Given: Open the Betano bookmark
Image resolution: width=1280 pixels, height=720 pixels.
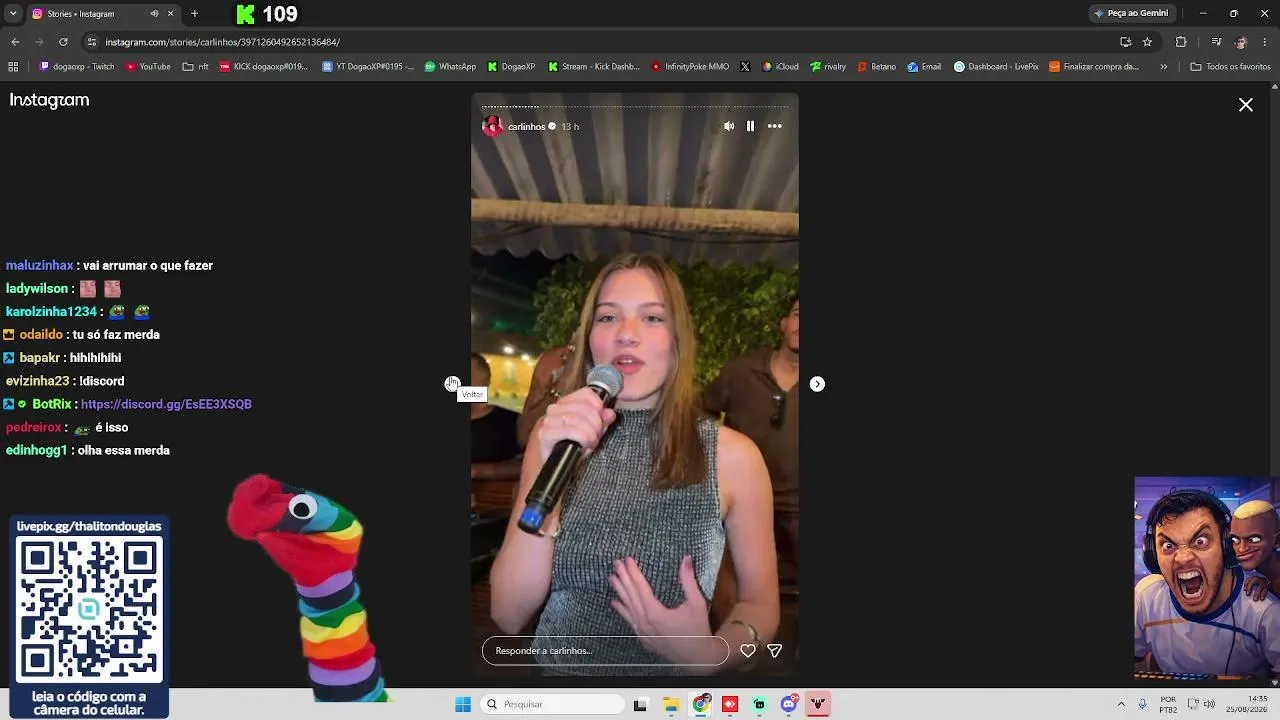Looking at the screenshot, I should [x=876, y=67].
